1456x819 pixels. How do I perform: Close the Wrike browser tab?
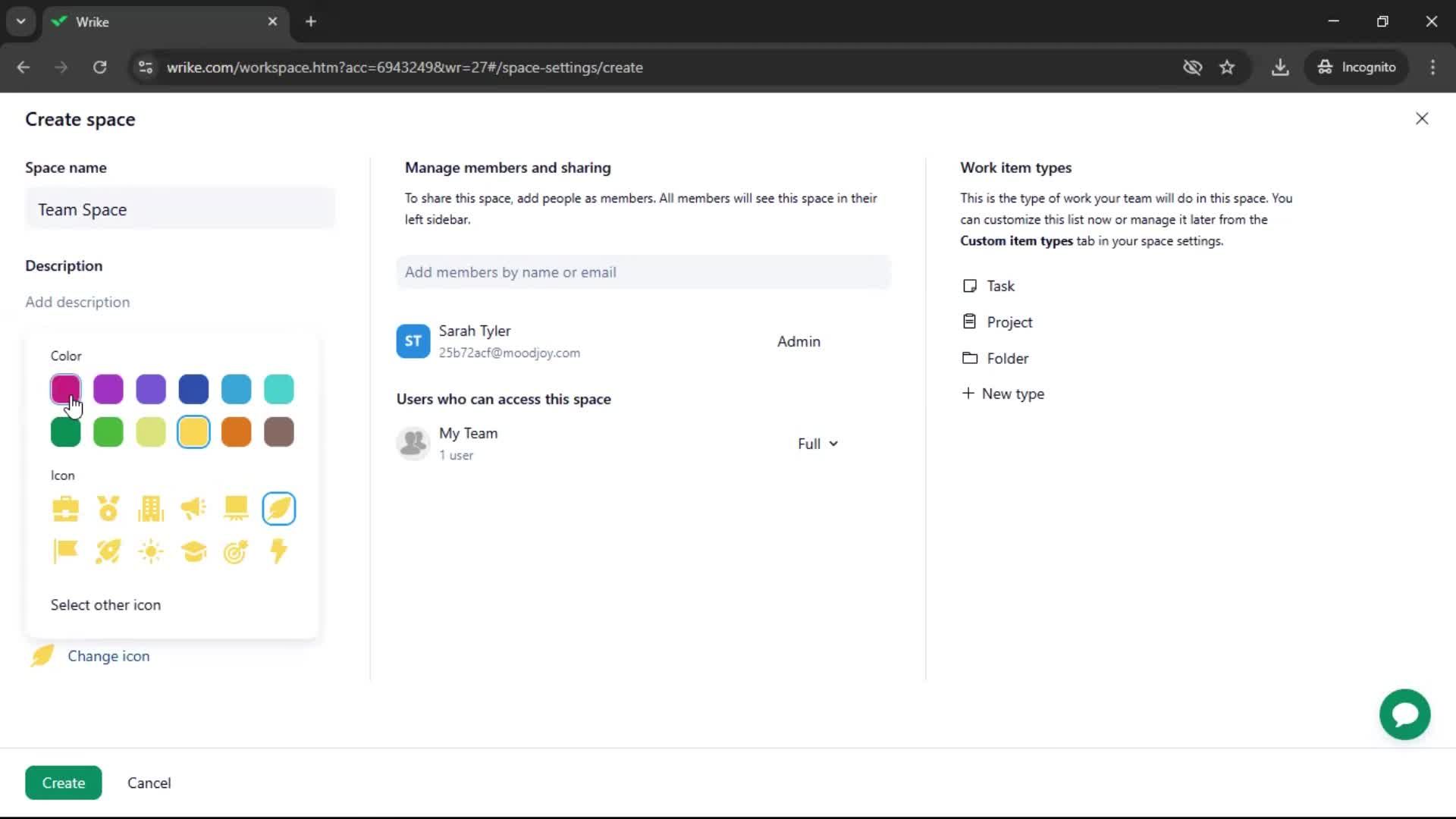pos(272,21)
